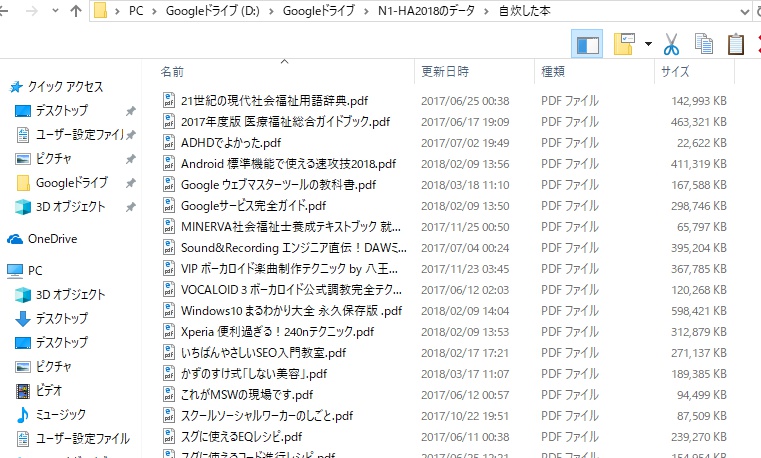Click the select/properties folder checklist icon

click(x=624, y=44)
